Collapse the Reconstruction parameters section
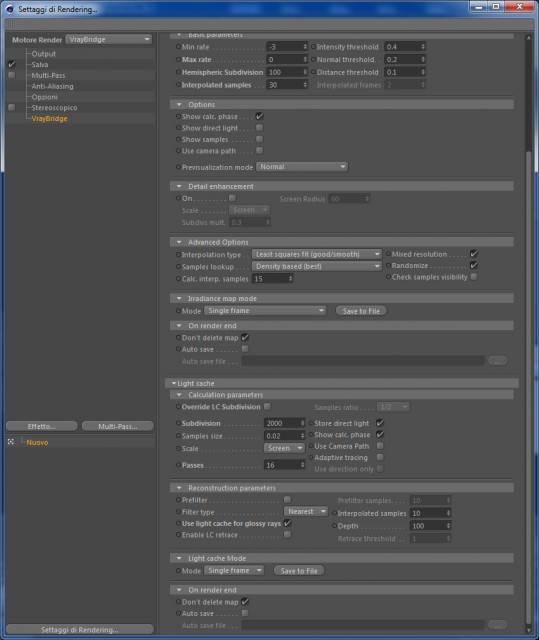The image size is (539, 640). pos(179,488)
